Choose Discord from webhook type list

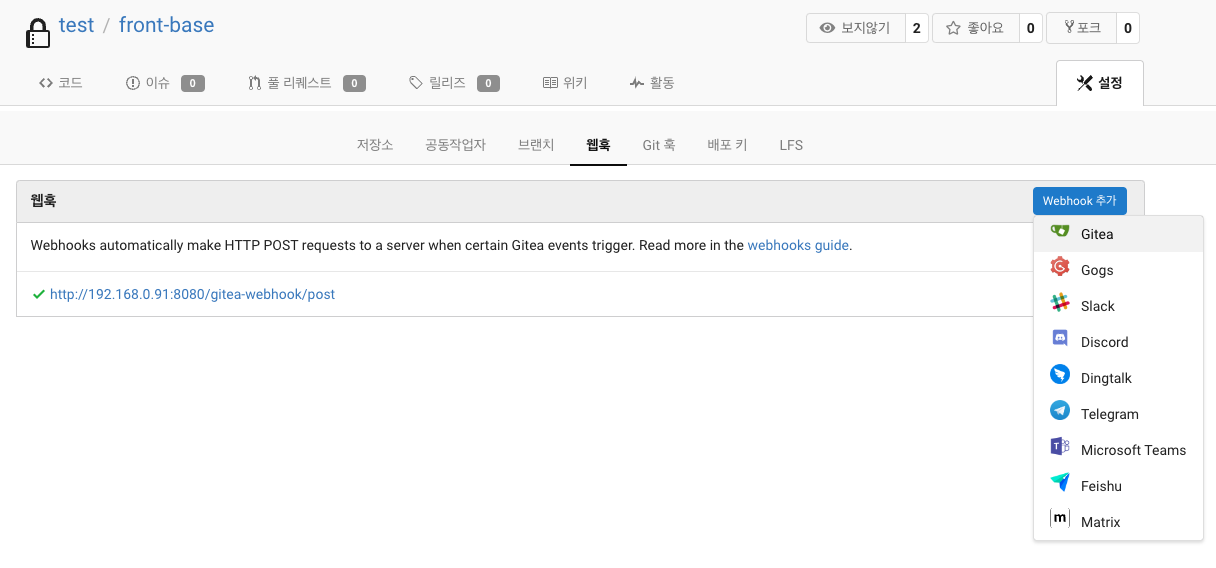coord(1118,342)
